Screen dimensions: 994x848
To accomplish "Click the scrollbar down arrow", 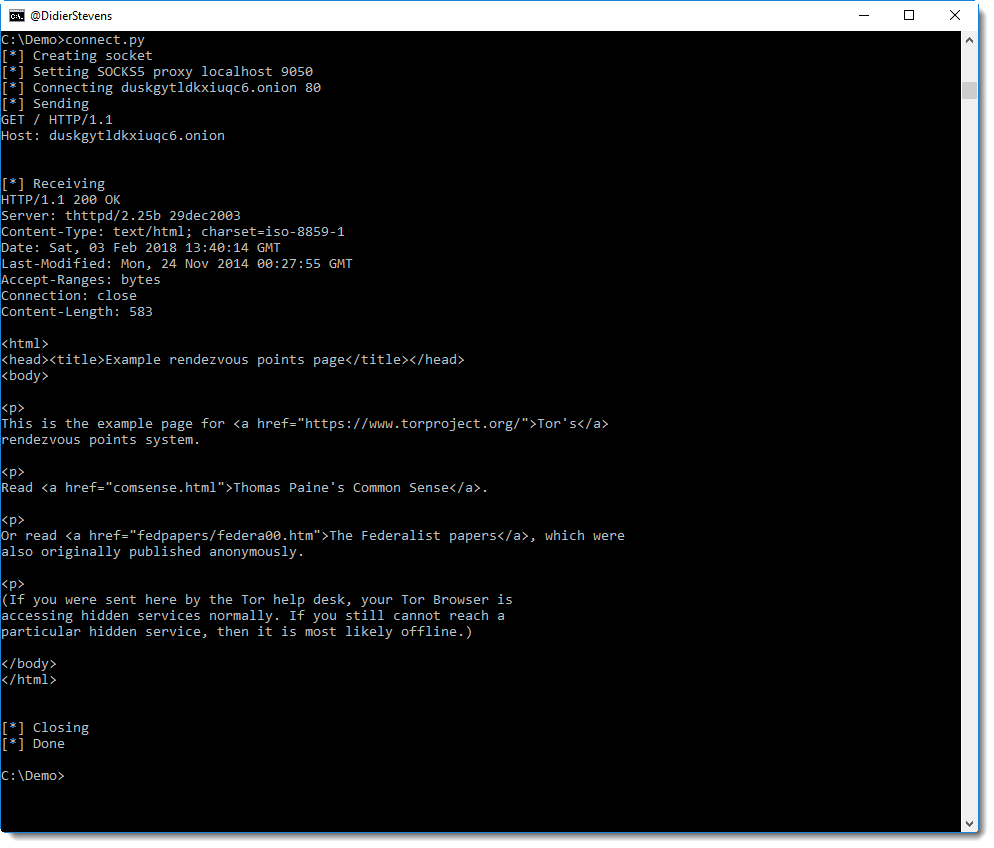I will (969, 823).
